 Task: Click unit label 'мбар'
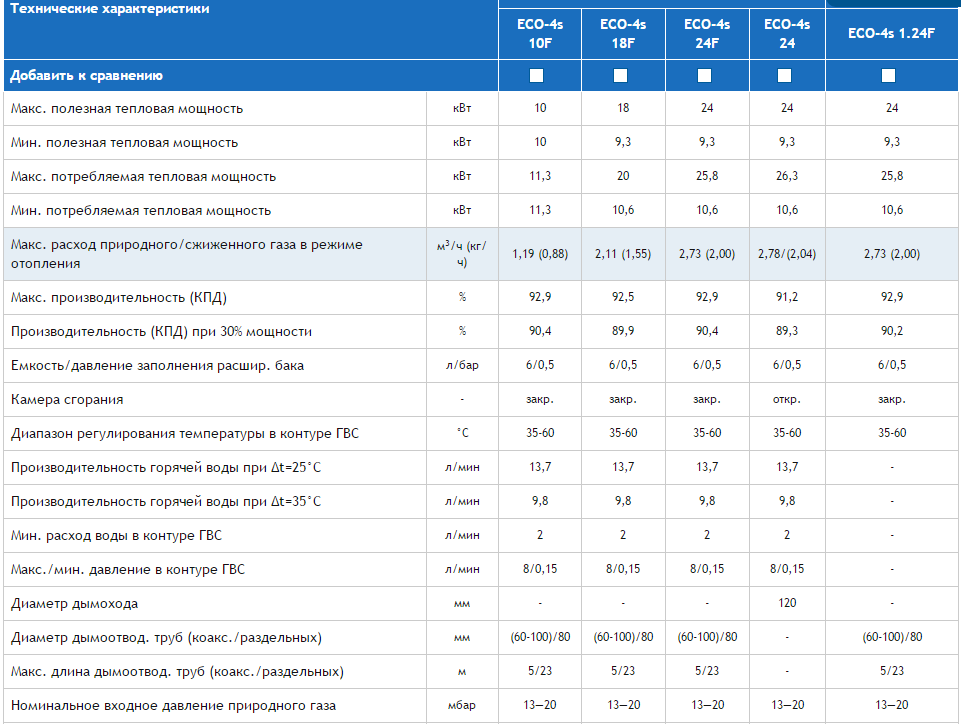click(x=462, y=705)
